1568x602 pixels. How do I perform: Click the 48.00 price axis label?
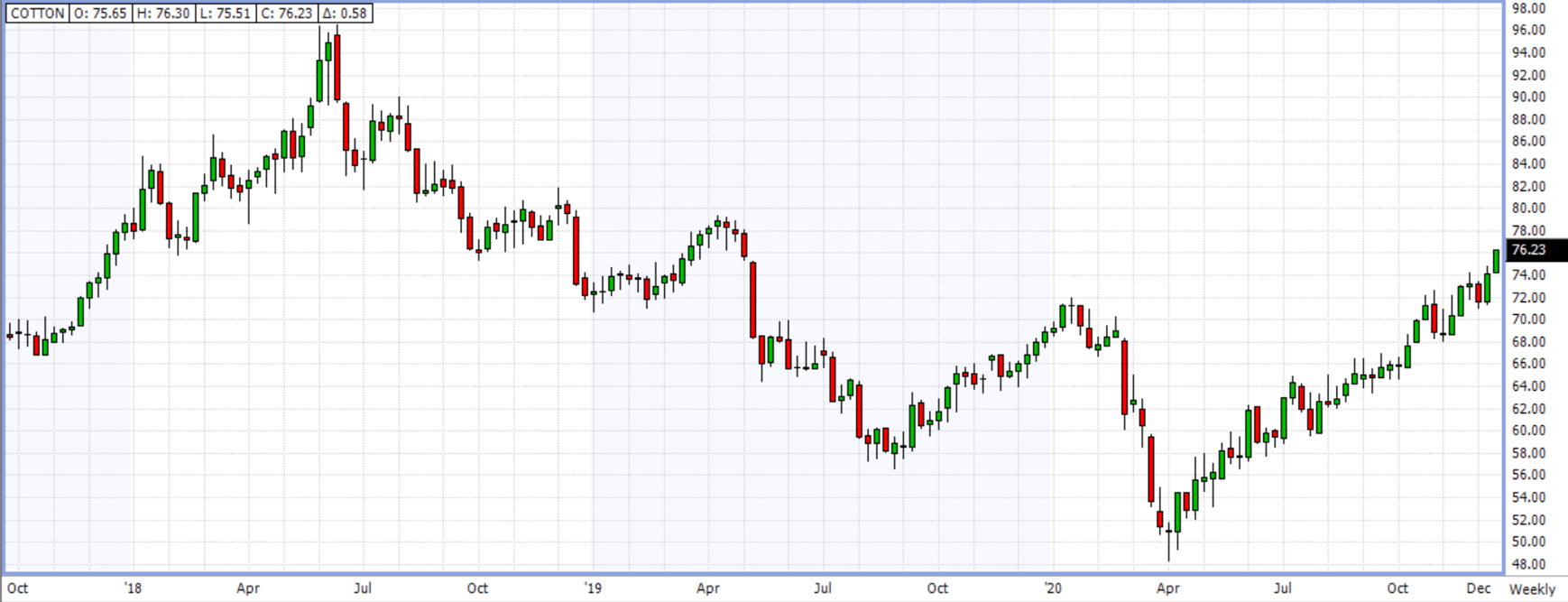tap(1528, 563)
